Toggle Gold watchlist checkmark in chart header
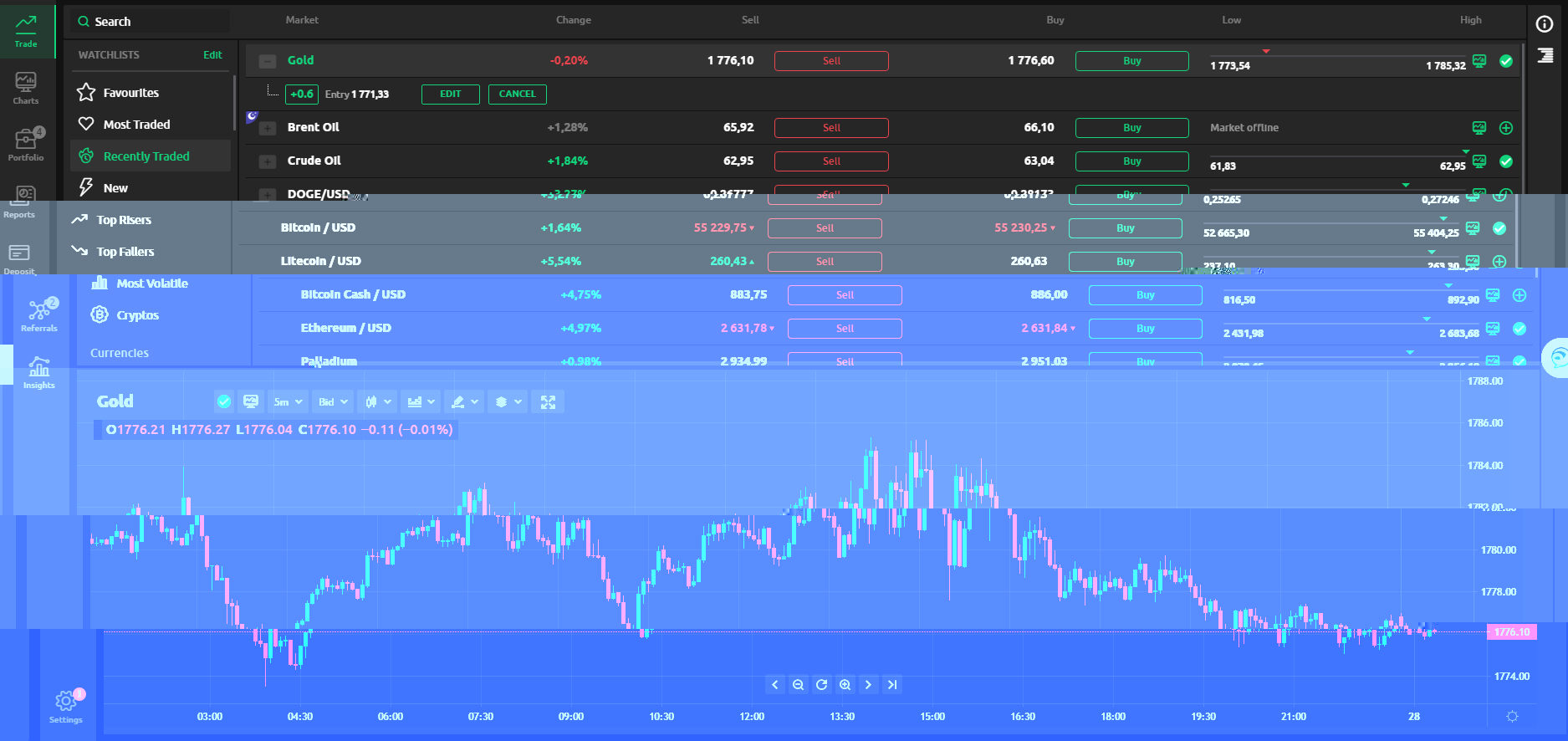Screen dimensions: 1568x741 point(223,402)
